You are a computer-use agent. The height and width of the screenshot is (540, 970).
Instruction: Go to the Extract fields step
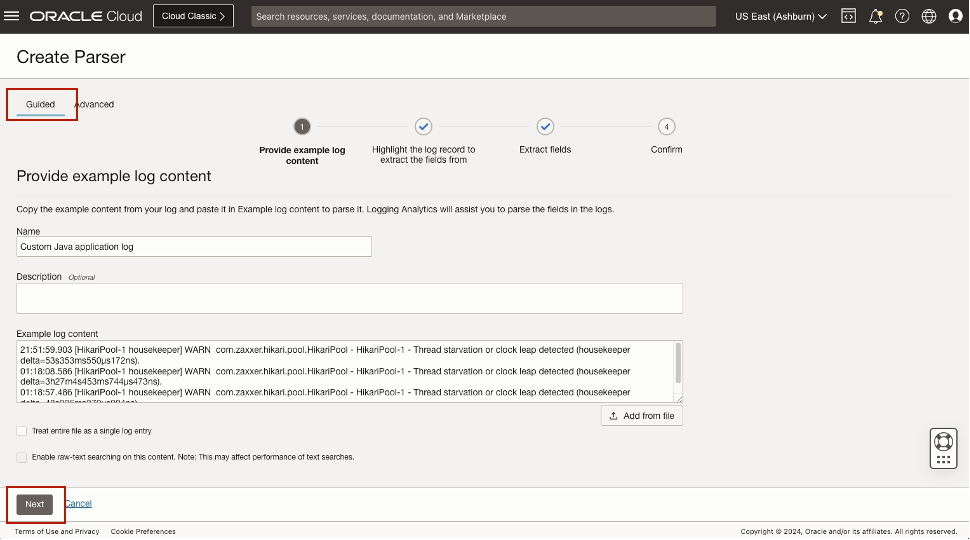click(545, 127)
